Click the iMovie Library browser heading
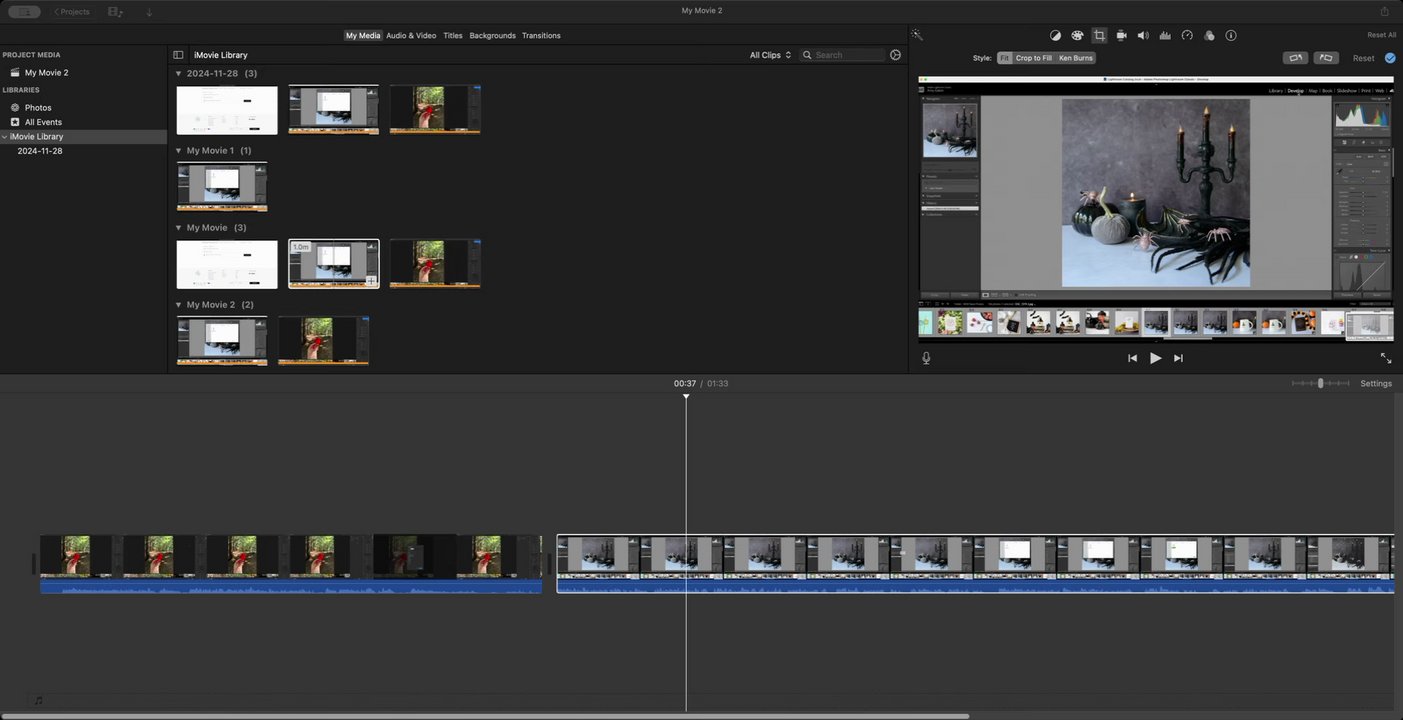 coord(221,55)
